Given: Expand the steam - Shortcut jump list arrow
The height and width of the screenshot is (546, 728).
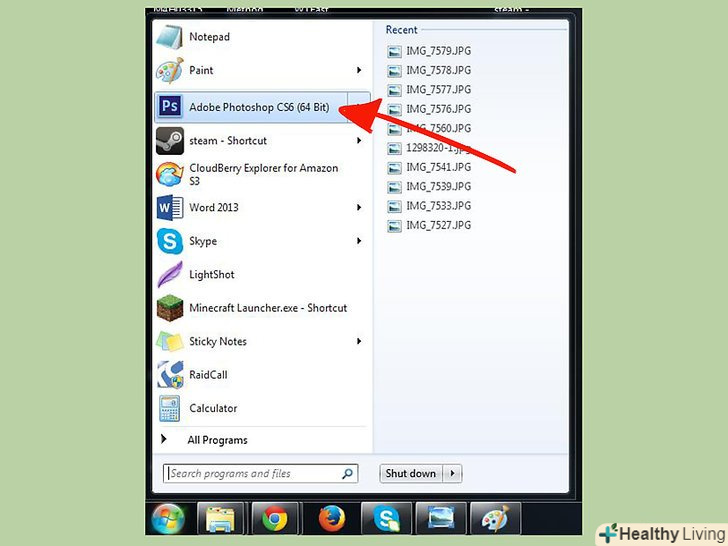Looking at the screenshot, I should (359, 141).
